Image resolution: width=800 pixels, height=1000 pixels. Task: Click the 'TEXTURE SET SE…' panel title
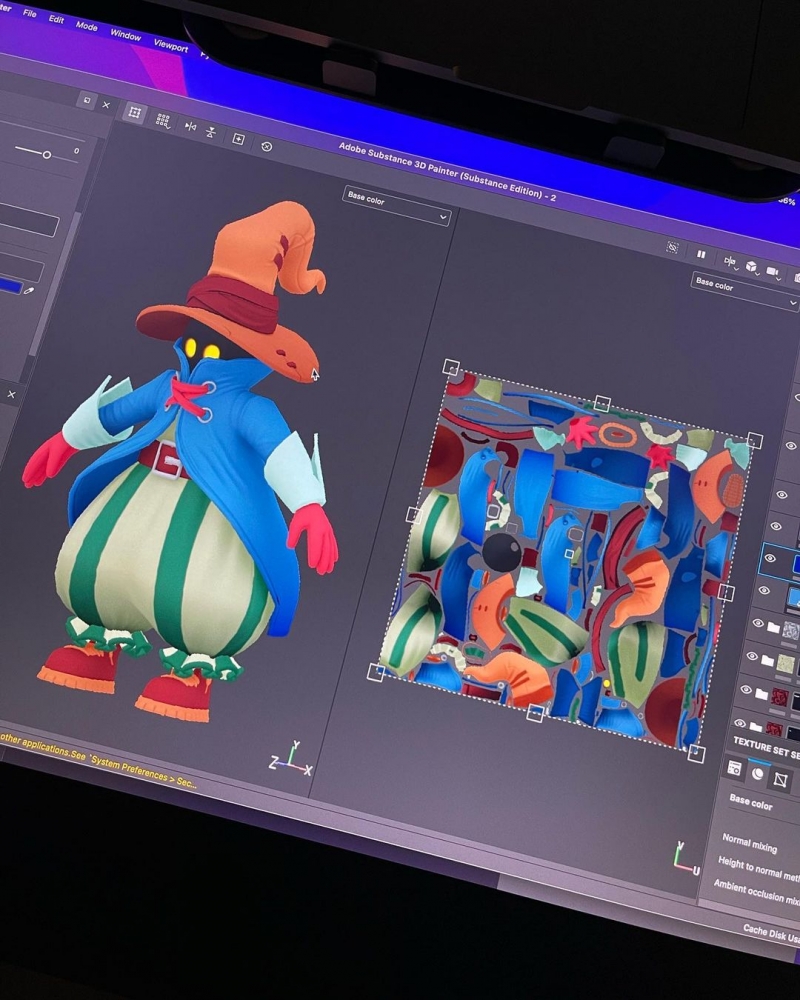coord(766,746)
